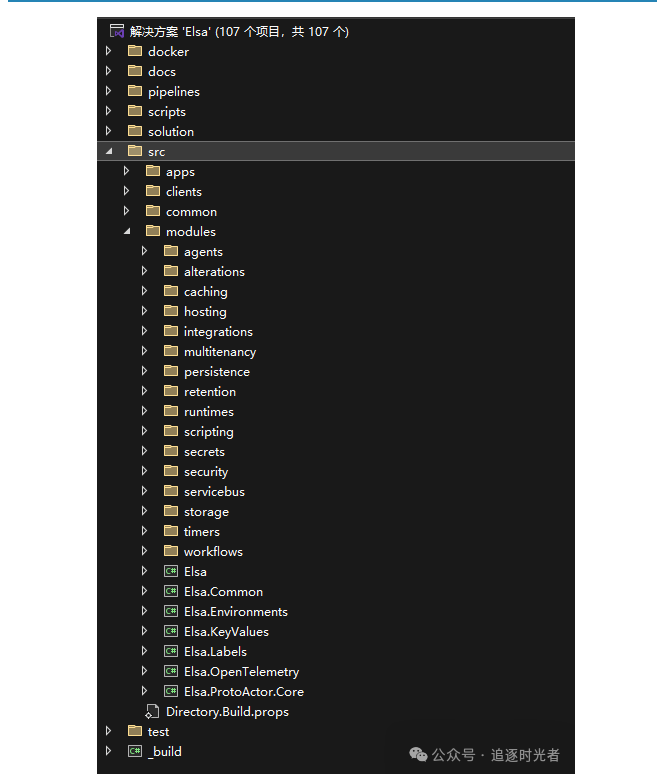Expand the hosting folder arrow
Image resolution: width=657 pixels, height=781 pixels.
tap(144, 311)
